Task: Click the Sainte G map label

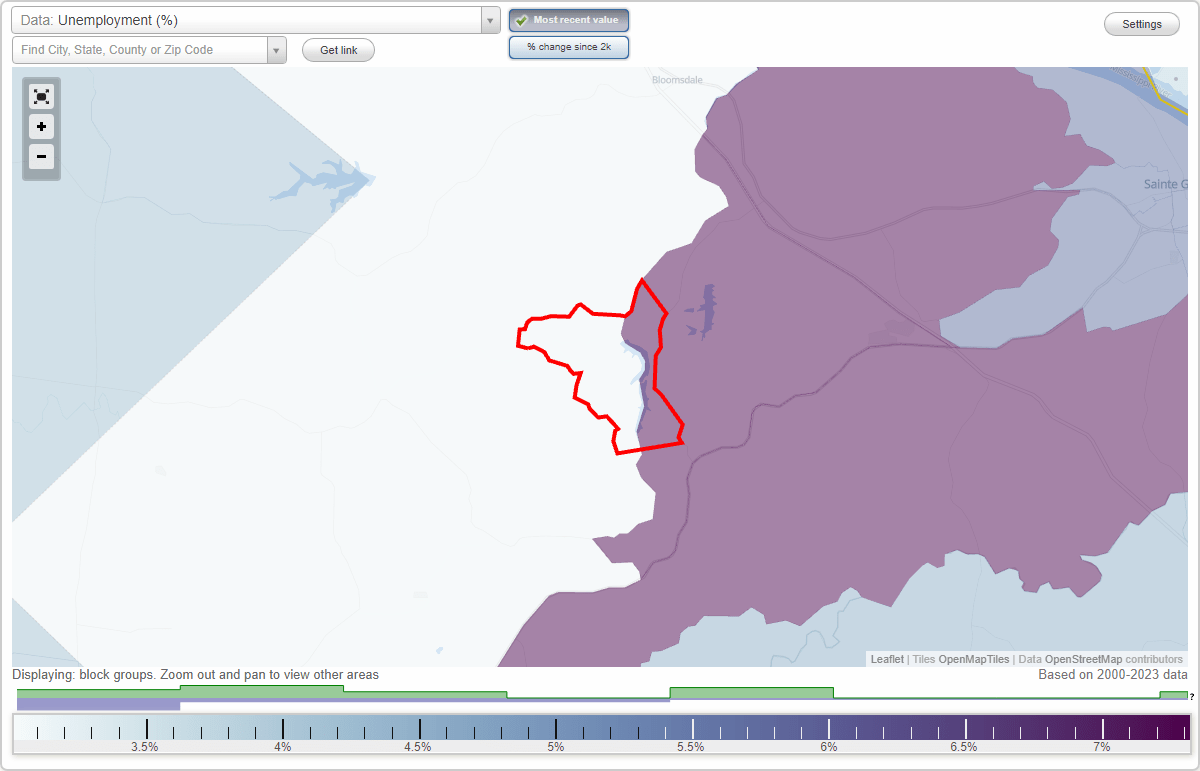Action: 1166,184
